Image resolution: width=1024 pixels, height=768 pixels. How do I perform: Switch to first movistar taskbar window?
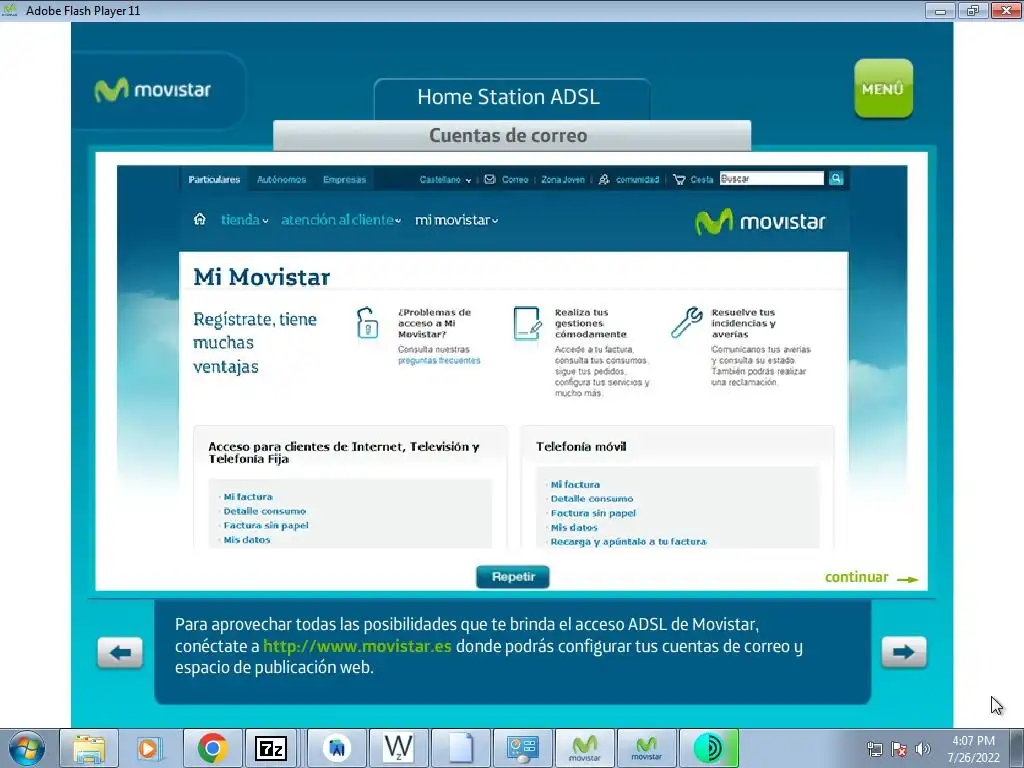click(584, 748)
